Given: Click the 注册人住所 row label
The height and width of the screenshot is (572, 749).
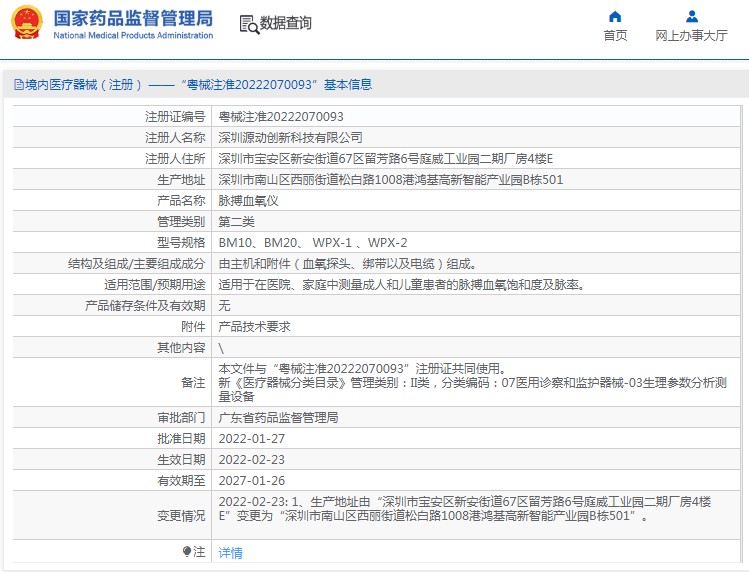Looking at the screenshot, I should click(x=175, y=159).
